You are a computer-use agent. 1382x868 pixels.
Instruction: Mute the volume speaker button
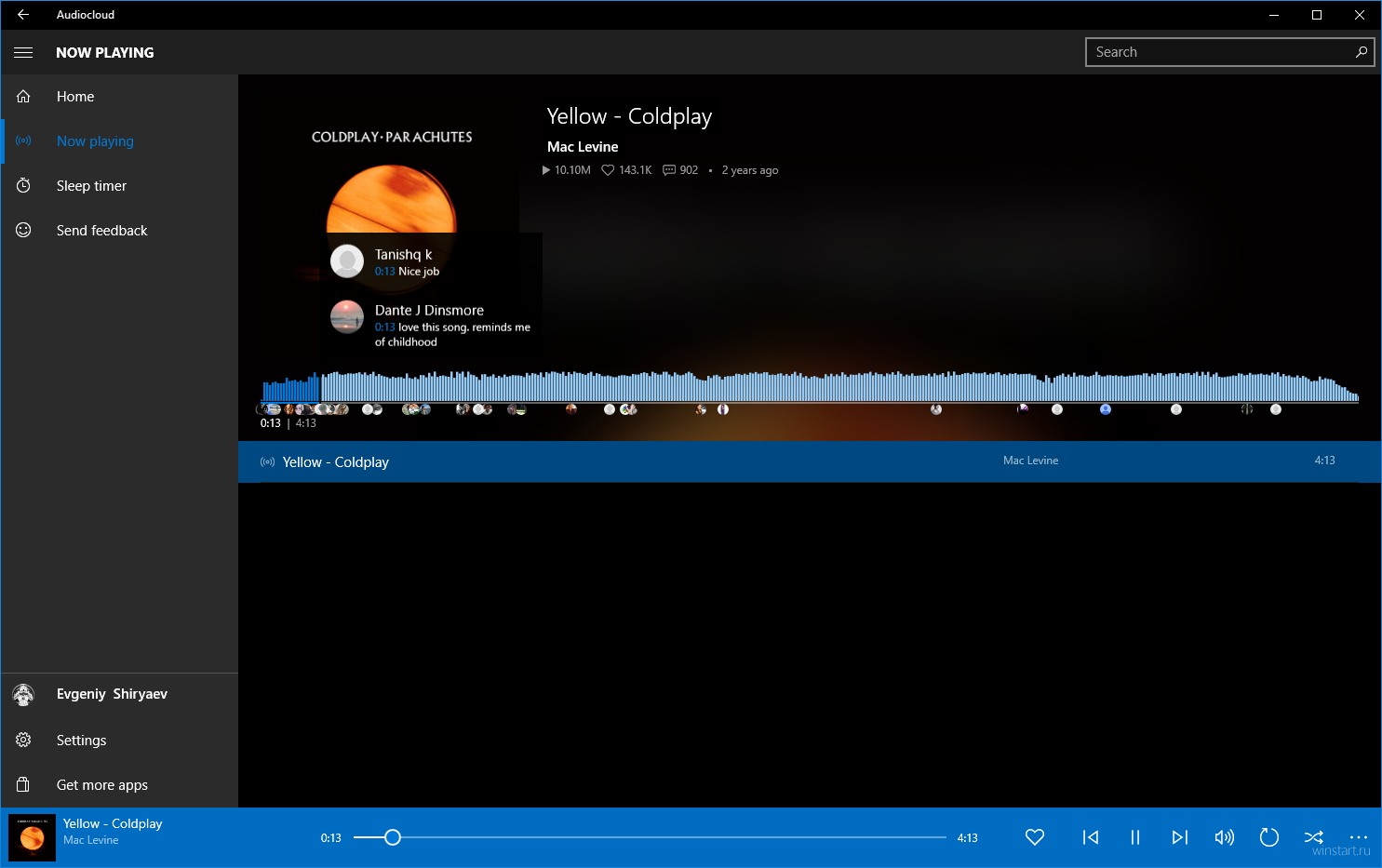click(1225, 837)
